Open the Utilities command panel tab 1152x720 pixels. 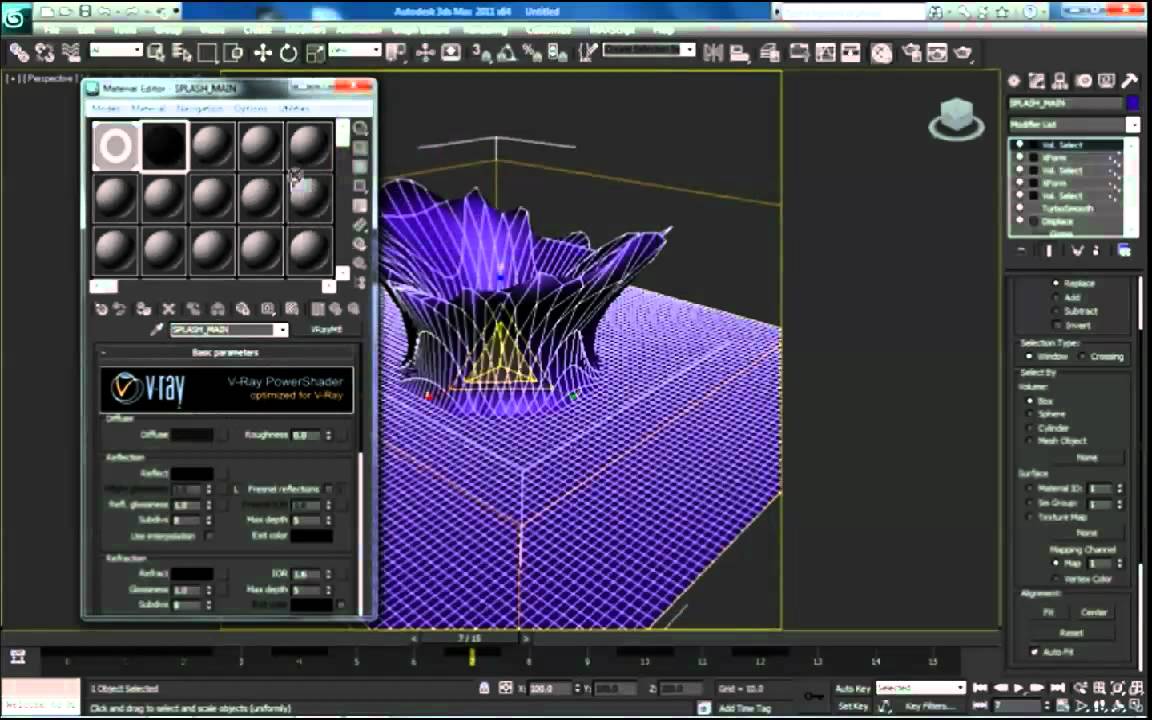[x=1129, y=81]
